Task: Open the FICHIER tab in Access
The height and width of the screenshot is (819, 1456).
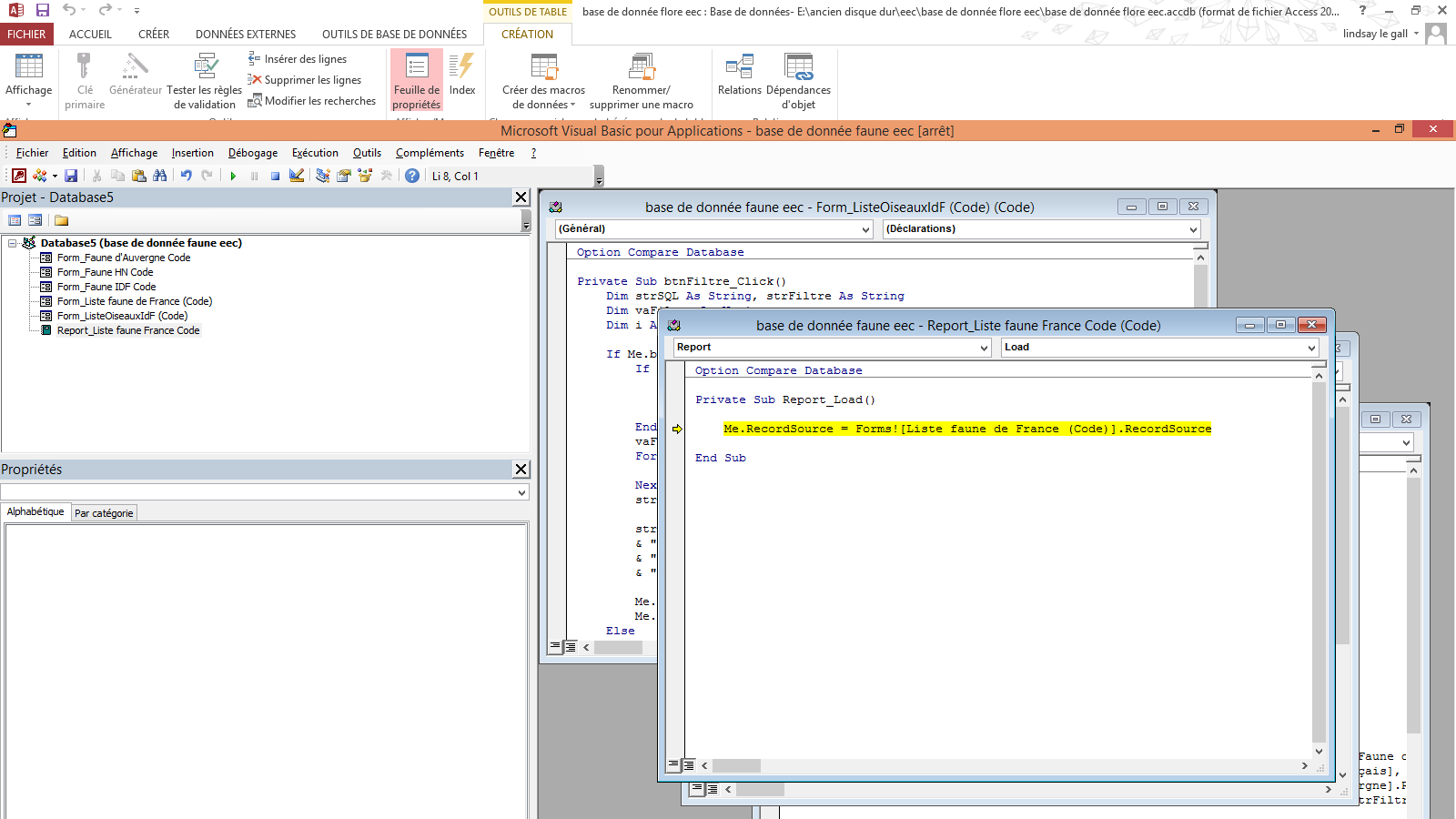Action: (x=26, y=34)
